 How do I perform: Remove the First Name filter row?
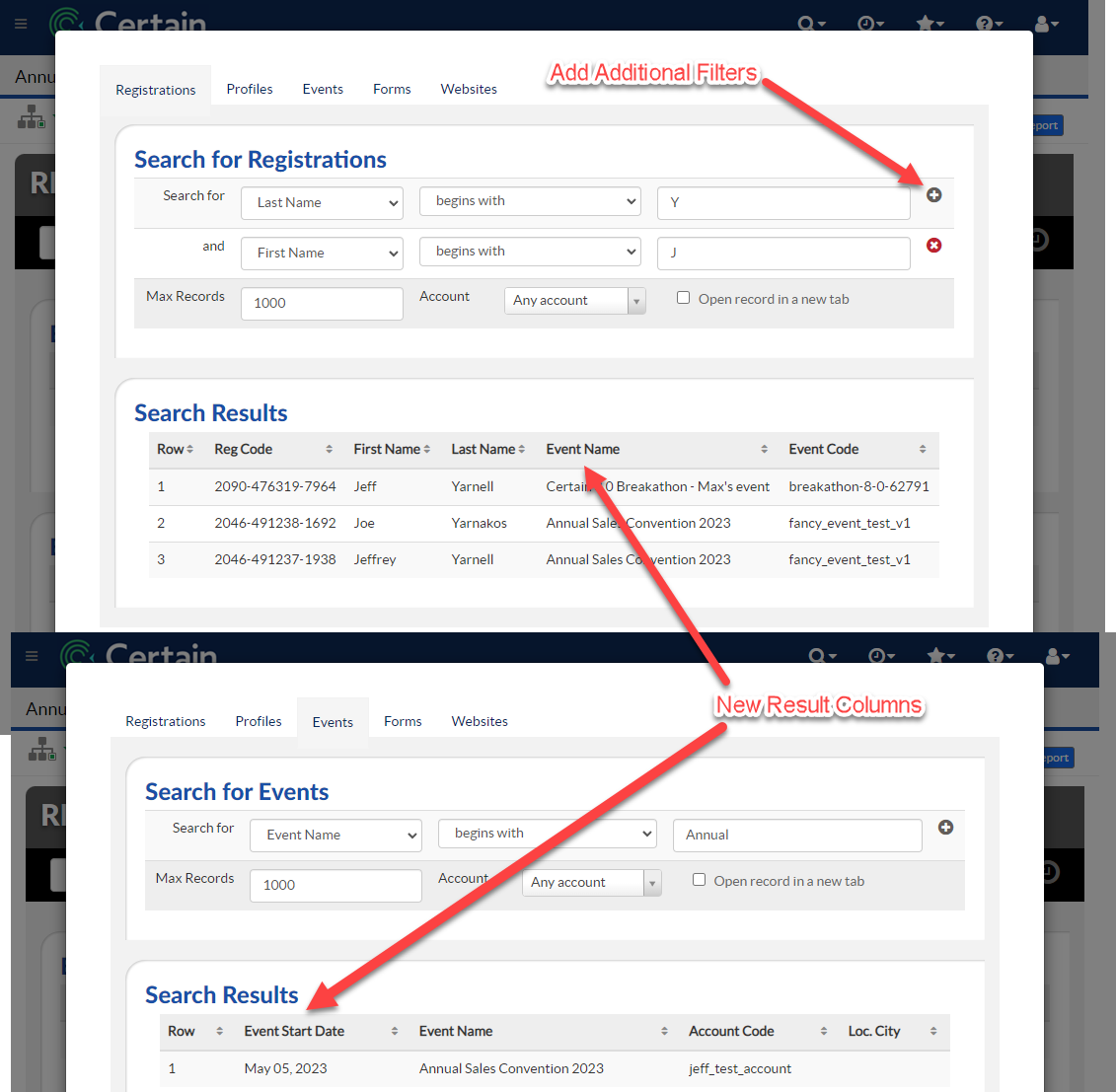pos(933,246)
